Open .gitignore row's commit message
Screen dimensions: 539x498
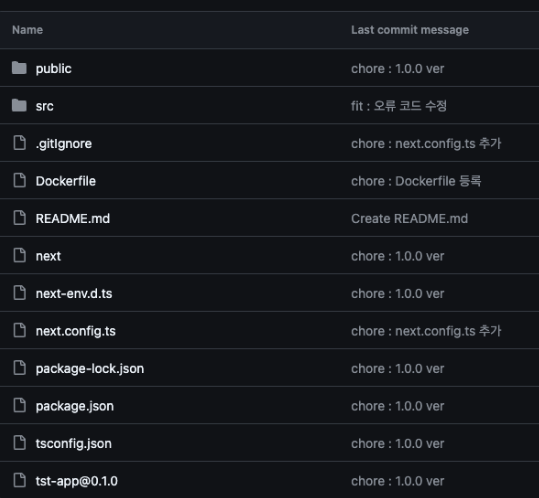point(426,144)
